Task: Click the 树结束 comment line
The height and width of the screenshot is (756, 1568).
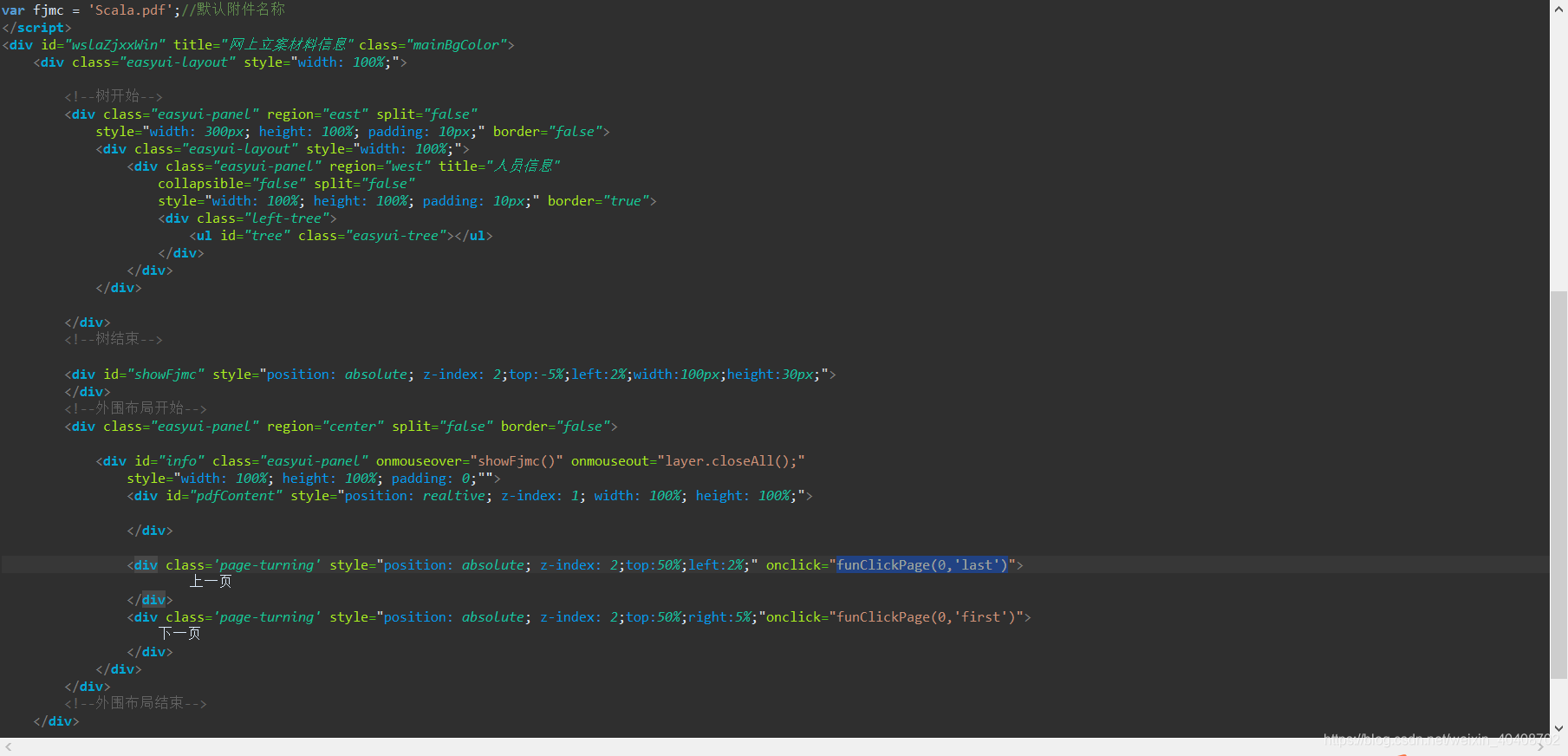Action: (114, 339)
